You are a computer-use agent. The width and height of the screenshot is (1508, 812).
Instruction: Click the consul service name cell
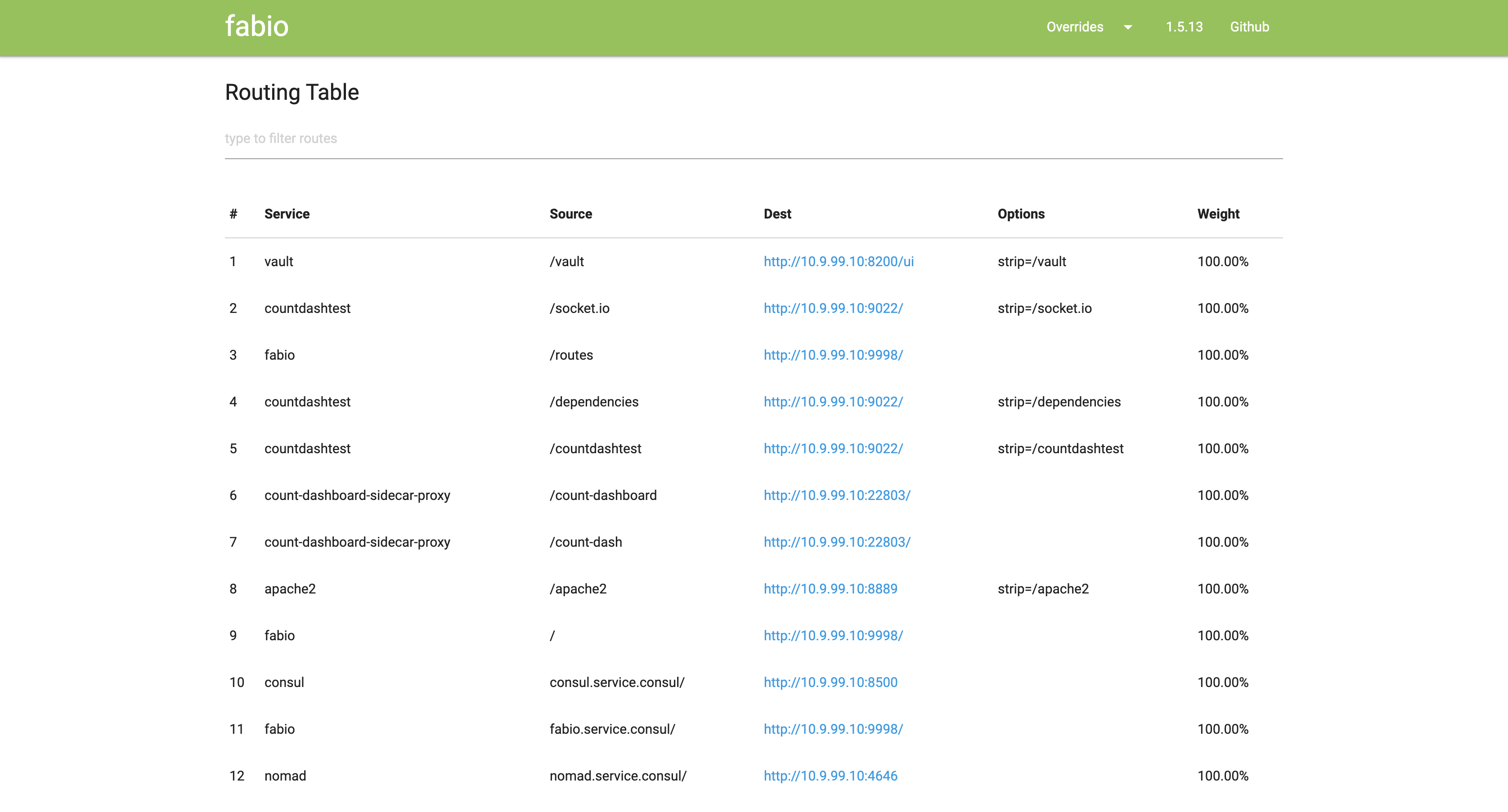click(284, 683)
